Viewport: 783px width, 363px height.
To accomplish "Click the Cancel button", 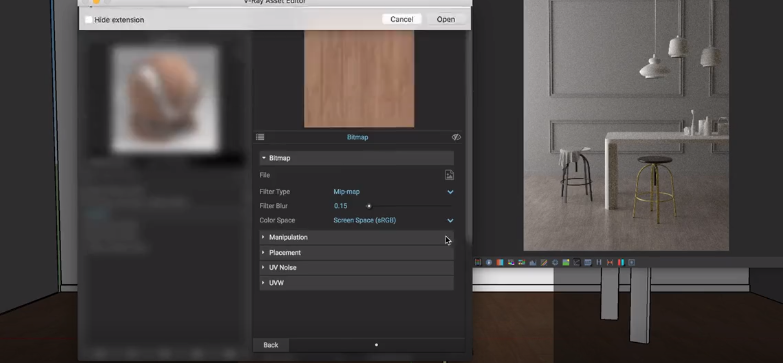I will (x=401, y=19).
